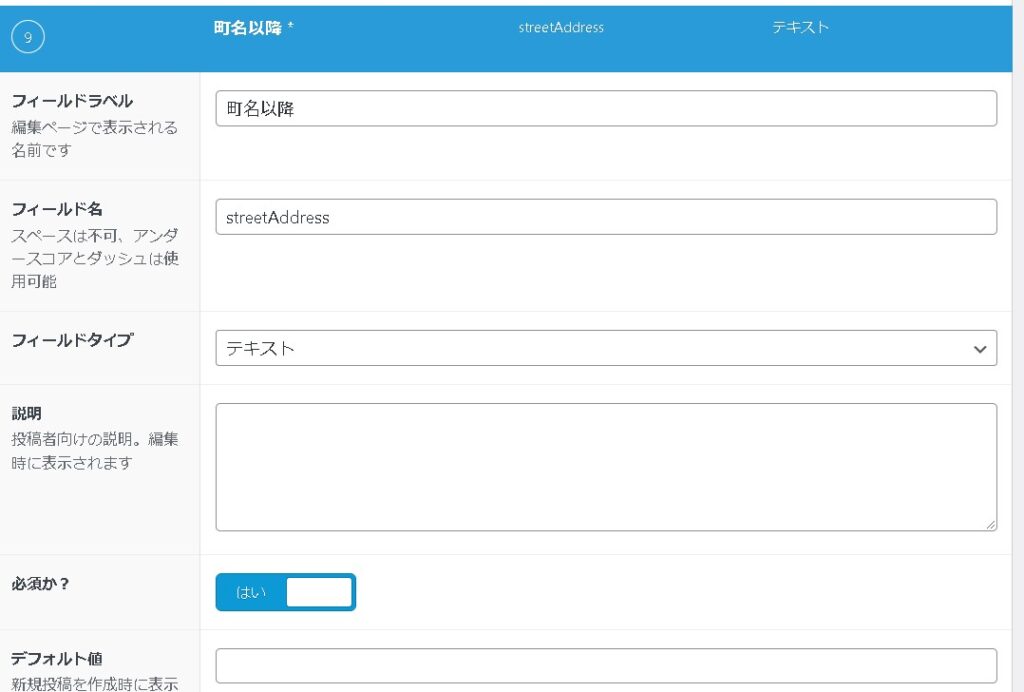The image size is (1024, 692).
Task: Click the textarea resize handle corner
Action: pos(990,524)
